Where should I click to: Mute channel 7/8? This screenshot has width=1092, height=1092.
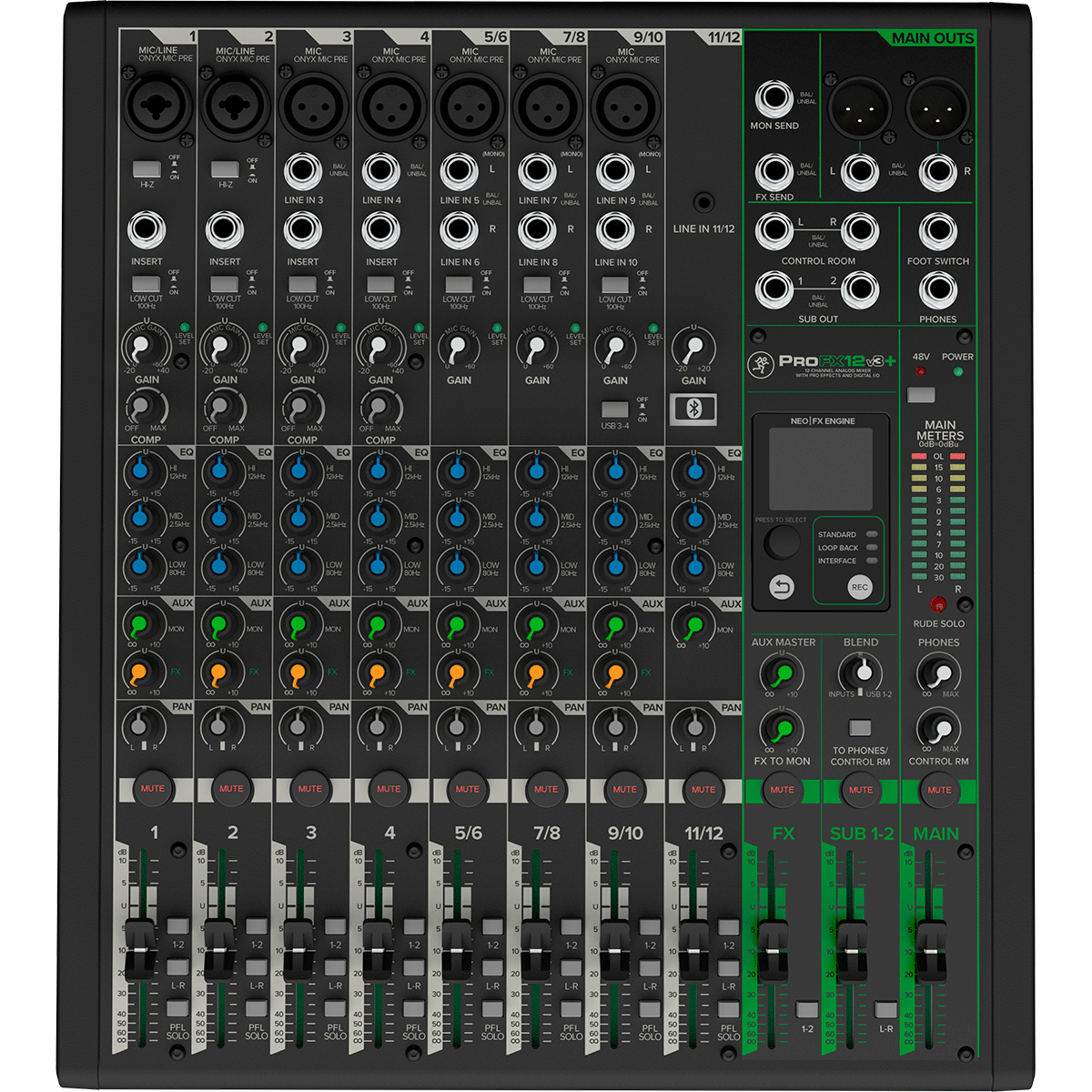pos(546,789)
